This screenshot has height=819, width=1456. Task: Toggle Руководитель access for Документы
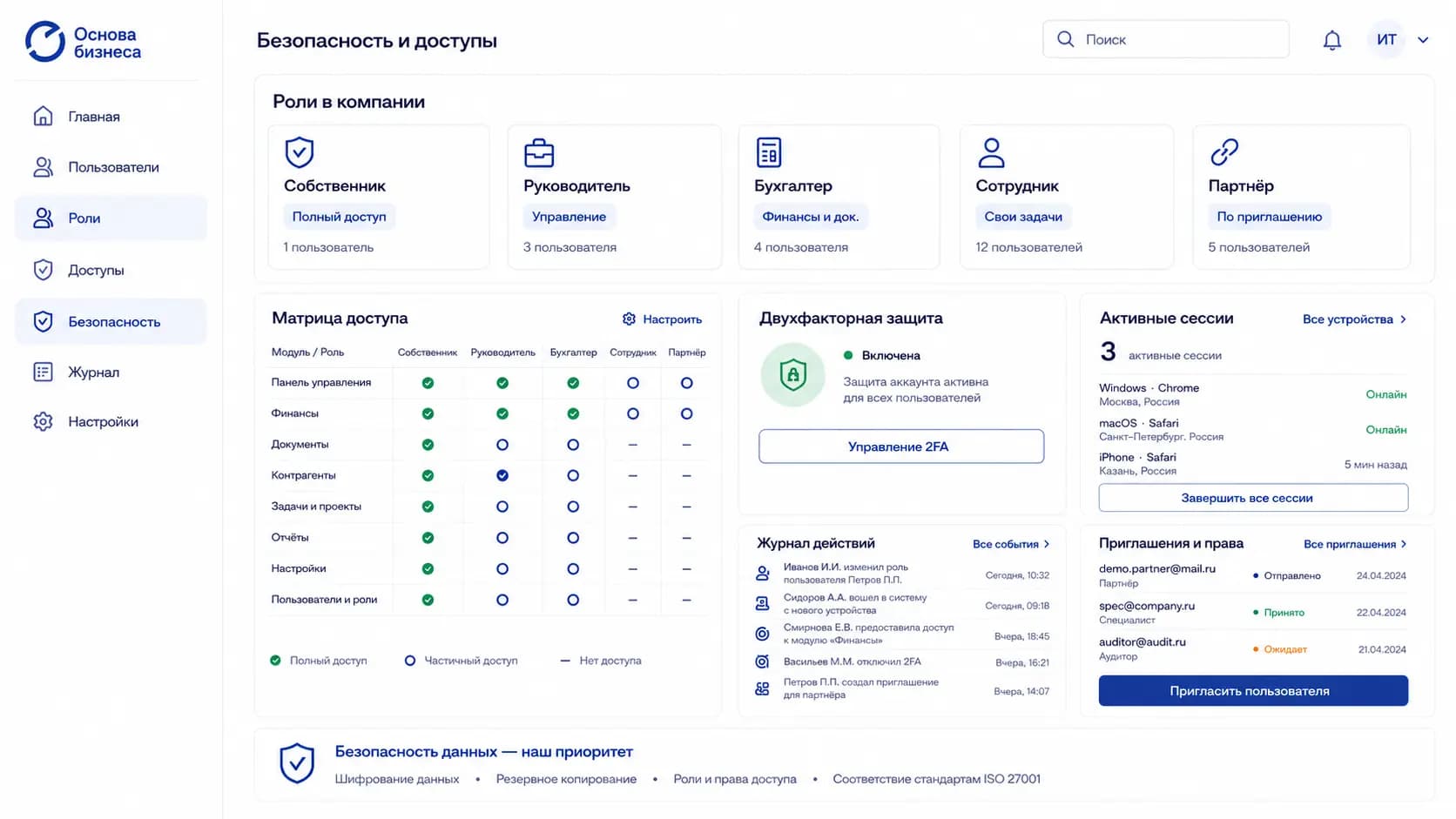coord(502,445)
